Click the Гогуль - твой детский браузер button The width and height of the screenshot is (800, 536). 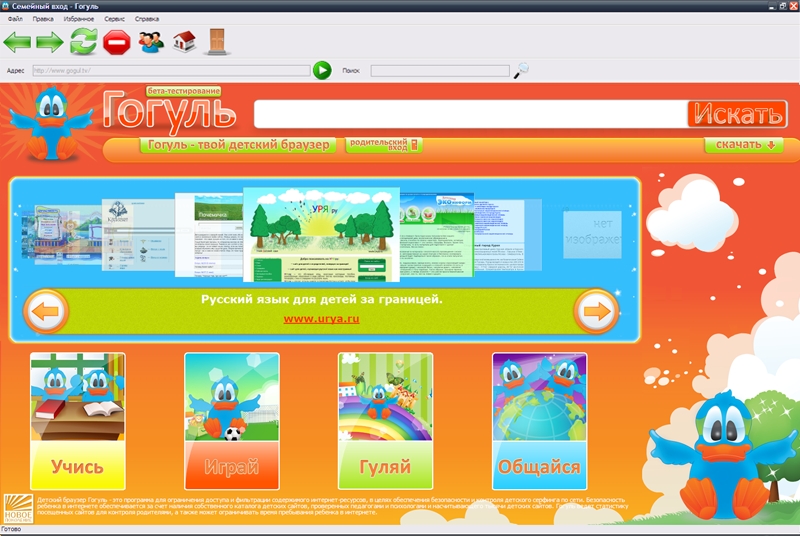238,145
